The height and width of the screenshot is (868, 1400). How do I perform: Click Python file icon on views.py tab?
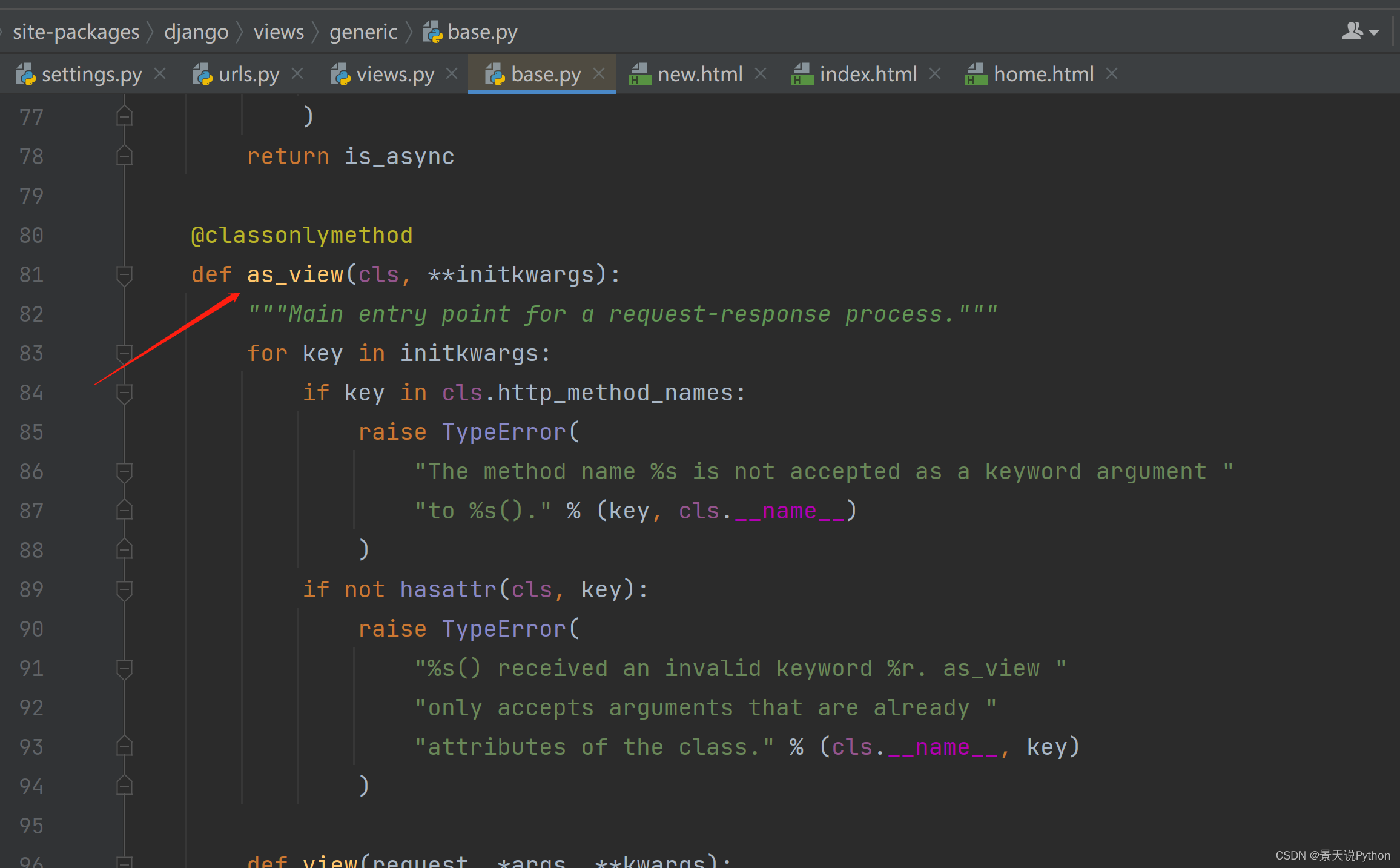pos(341,75)
